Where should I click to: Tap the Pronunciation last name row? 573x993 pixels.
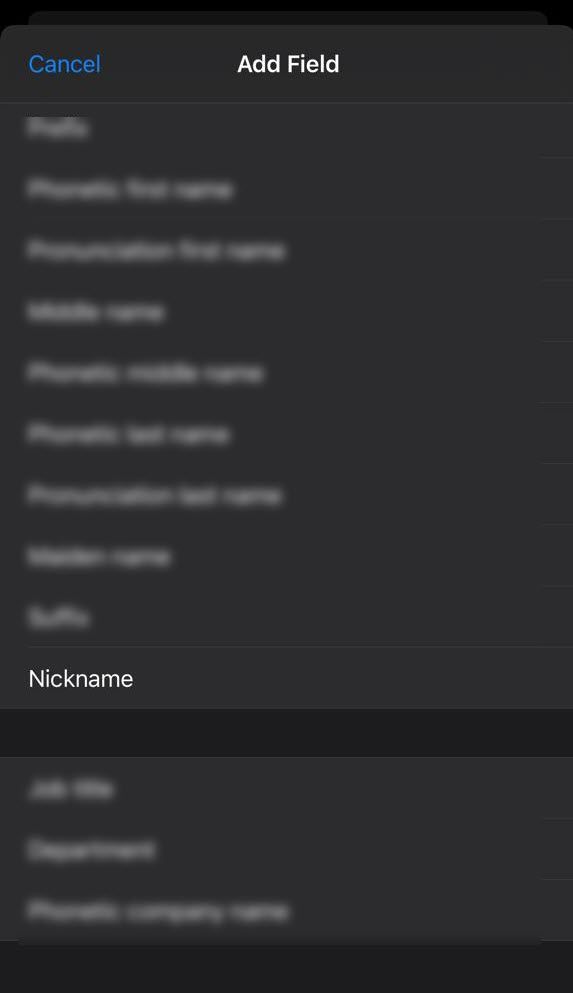pos(286,495)
